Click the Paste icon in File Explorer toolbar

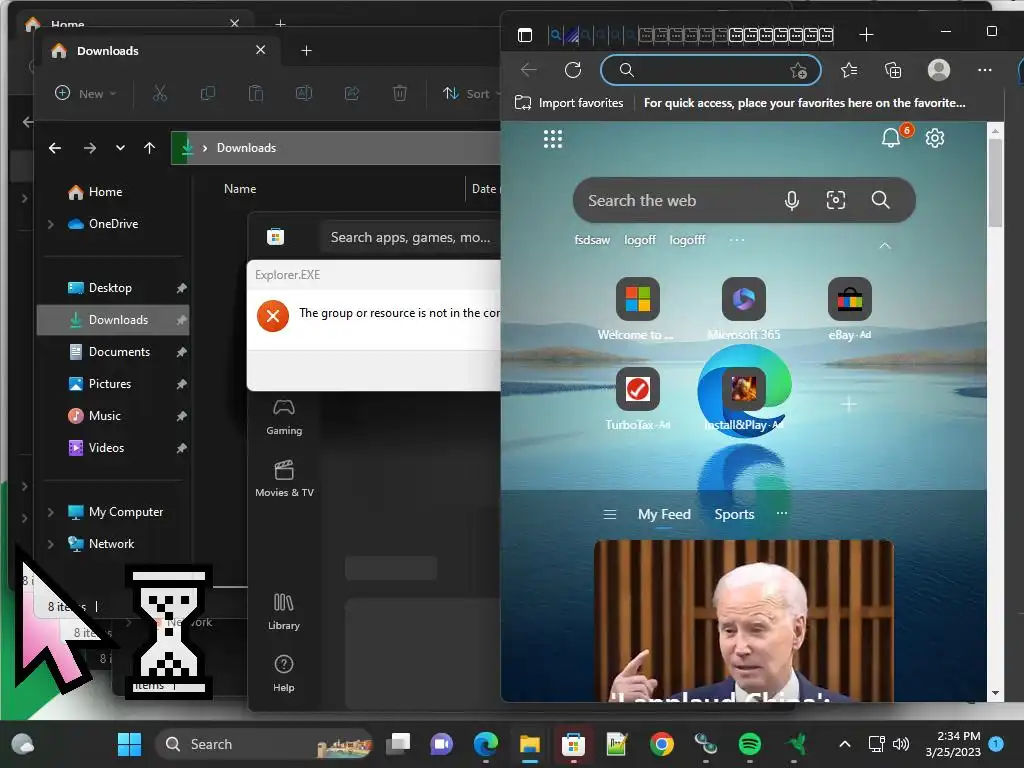(255, 93)
